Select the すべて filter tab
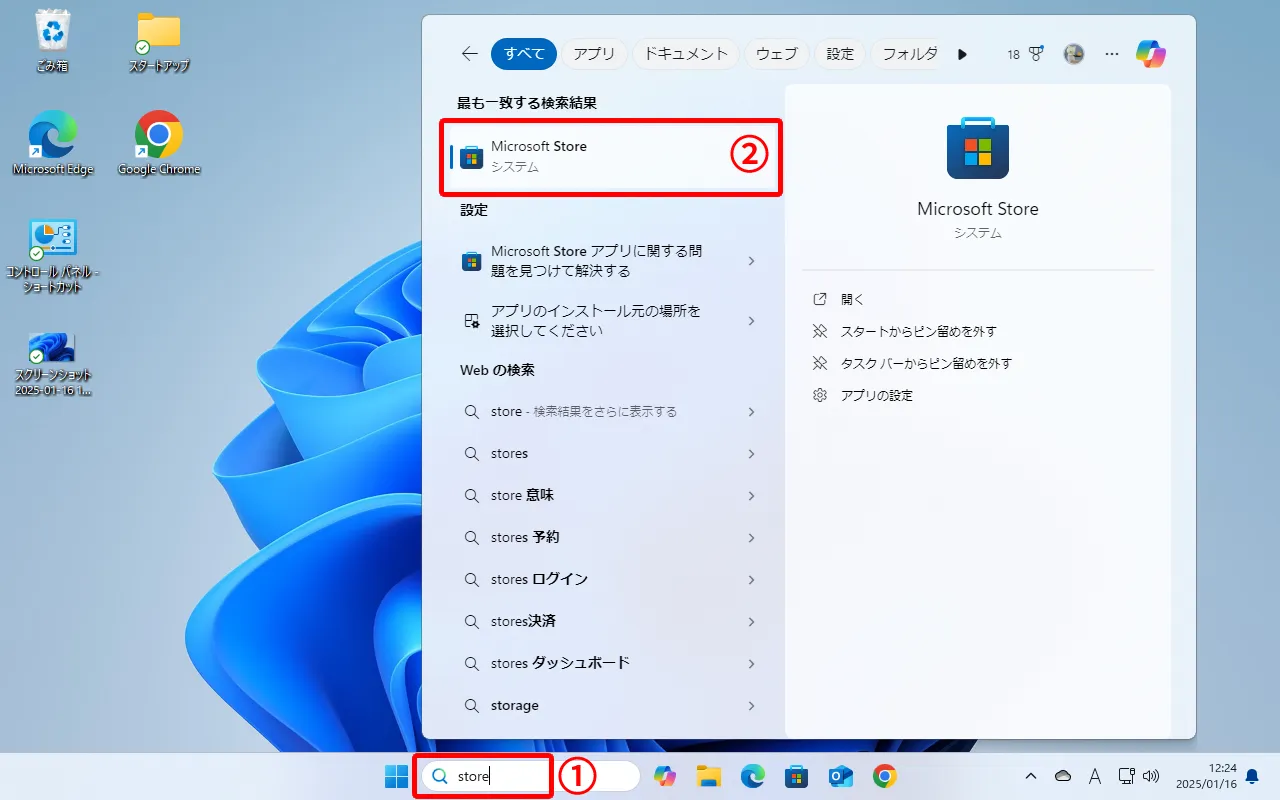The image size is (1280, 800). pos(524,54)
